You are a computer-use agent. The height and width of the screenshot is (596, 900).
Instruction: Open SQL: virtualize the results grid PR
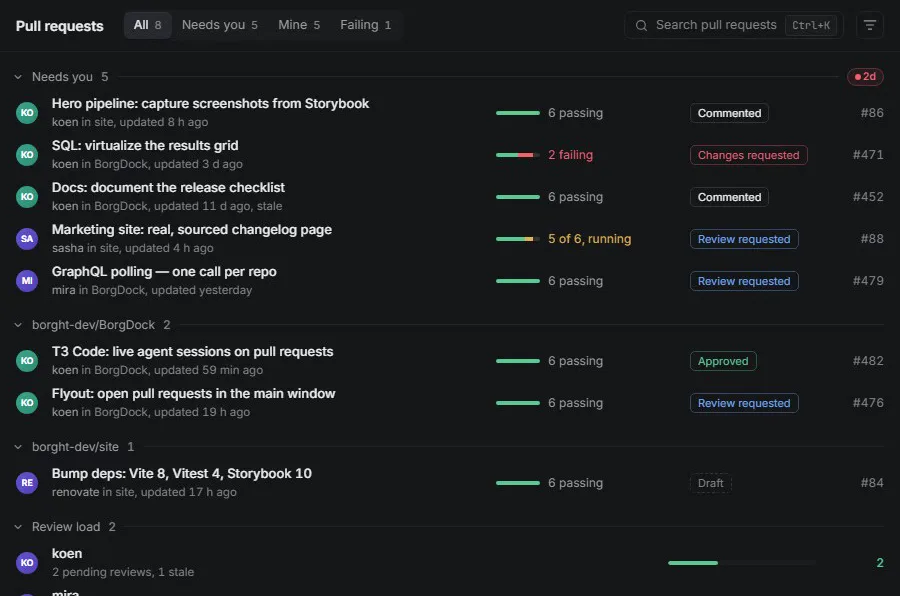tap(145, 145)
